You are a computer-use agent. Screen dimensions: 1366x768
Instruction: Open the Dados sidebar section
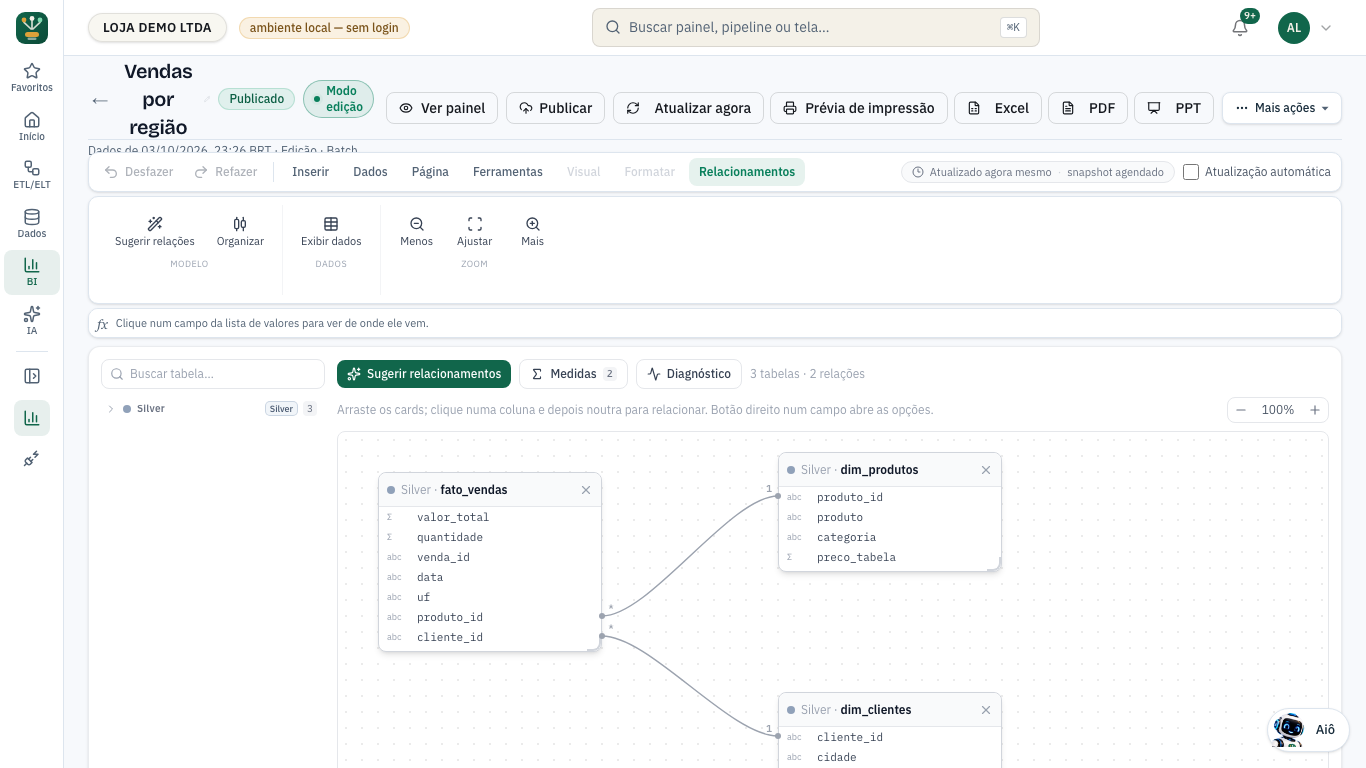coord(32,224)
